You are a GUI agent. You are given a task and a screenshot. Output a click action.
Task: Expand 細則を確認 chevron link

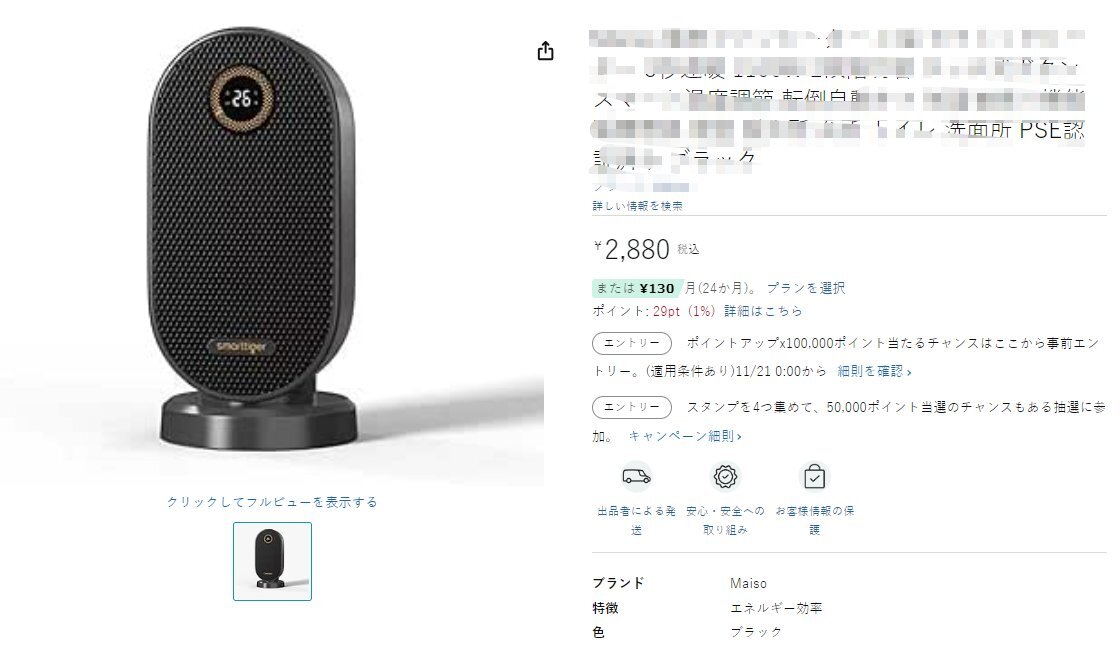(x=874, y=371)
